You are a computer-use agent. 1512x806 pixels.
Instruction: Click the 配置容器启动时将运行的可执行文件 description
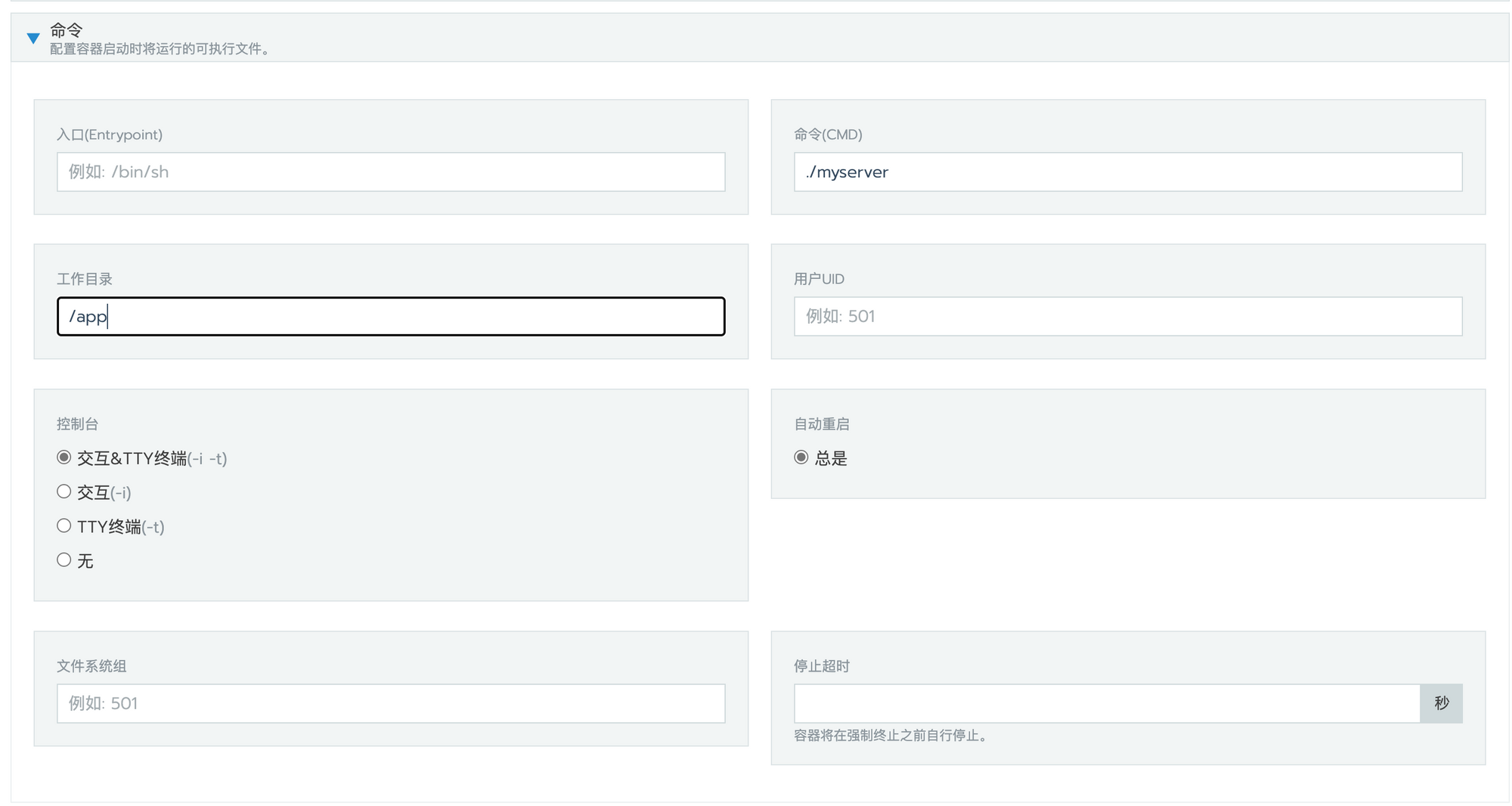tap(160, 49)
